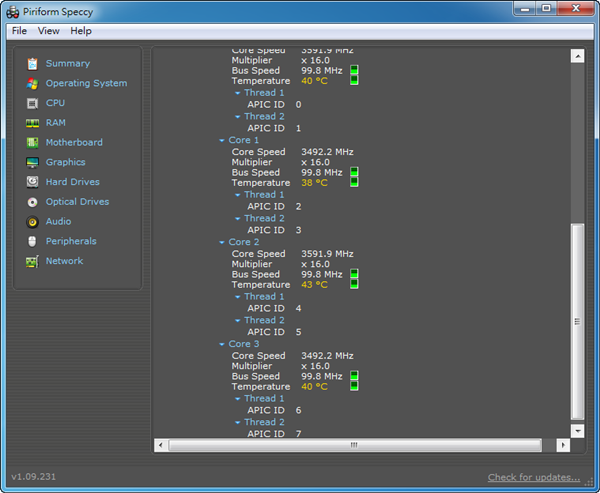Collapse Thread 2 above APIC ID 1
This screenshot has width=600, height=493.
pyautogui.click(x=238, y=117)
